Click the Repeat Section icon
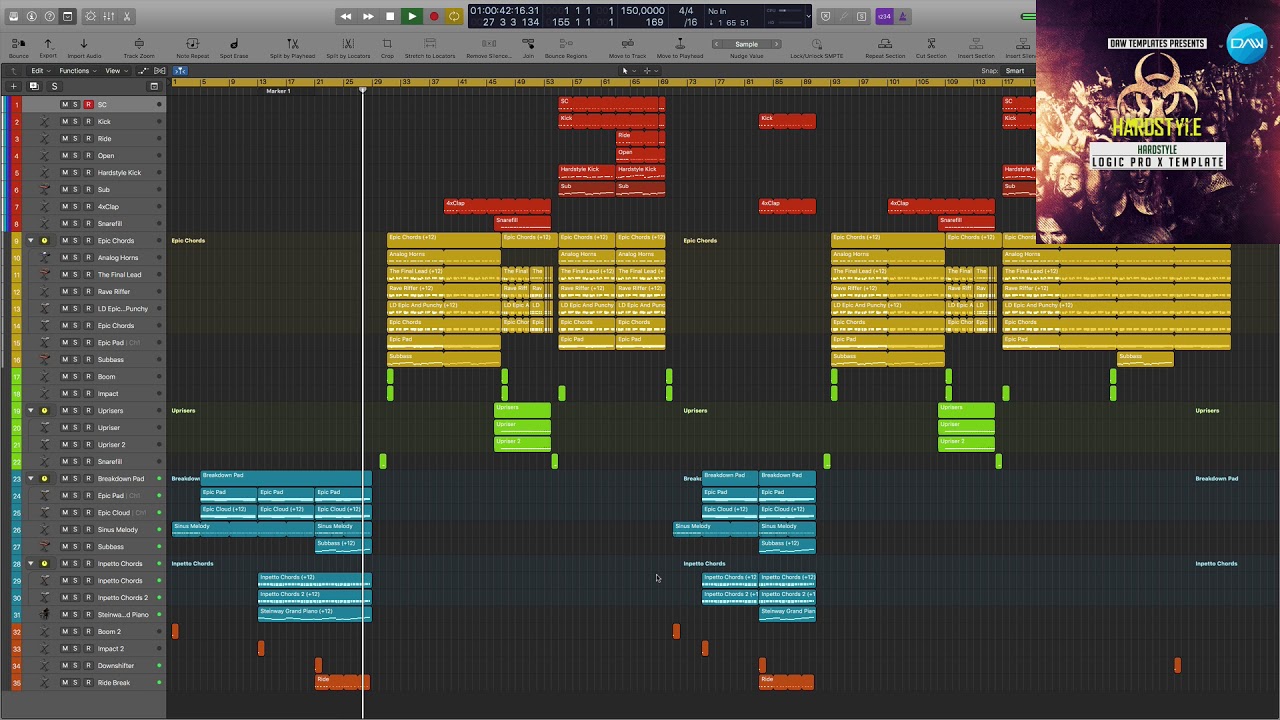 pos(885,44)
